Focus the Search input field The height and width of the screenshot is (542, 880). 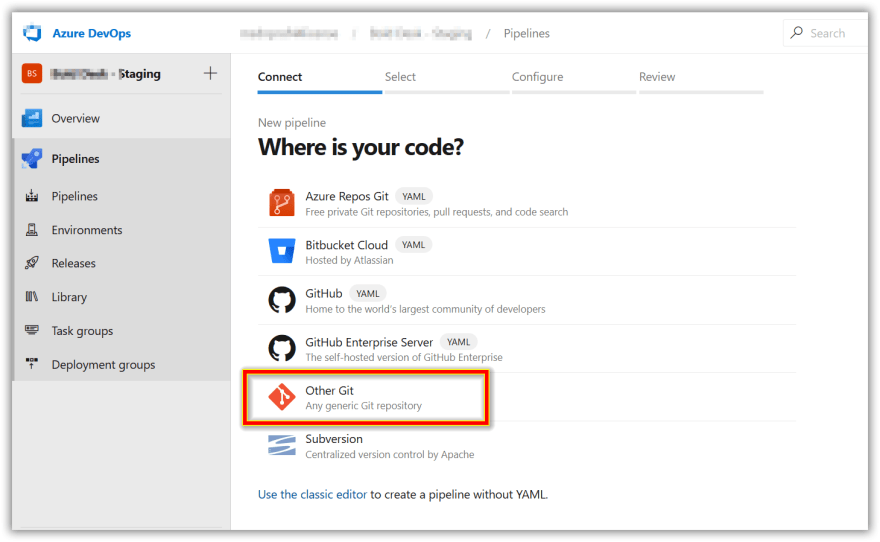[826, 33]
